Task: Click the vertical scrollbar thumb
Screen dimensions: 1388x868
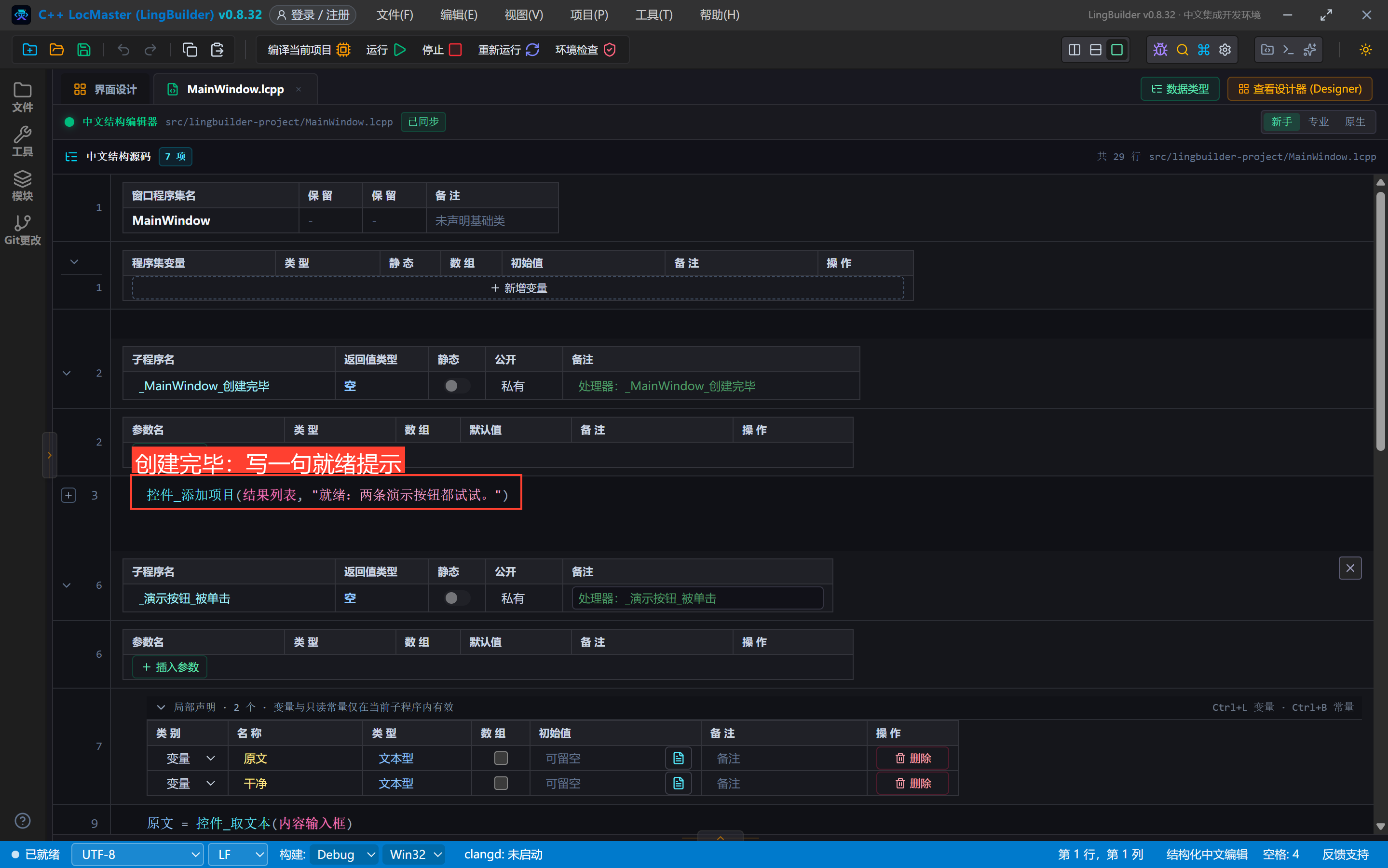Action: point(1381,322)
